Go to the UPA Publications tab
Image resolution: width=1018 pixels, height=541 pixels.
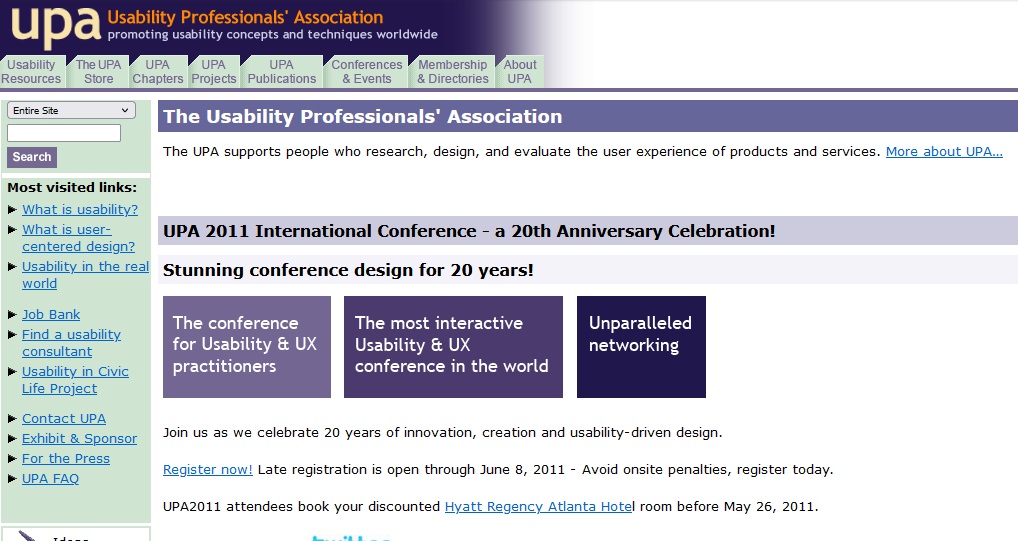(x=282, y=71)
